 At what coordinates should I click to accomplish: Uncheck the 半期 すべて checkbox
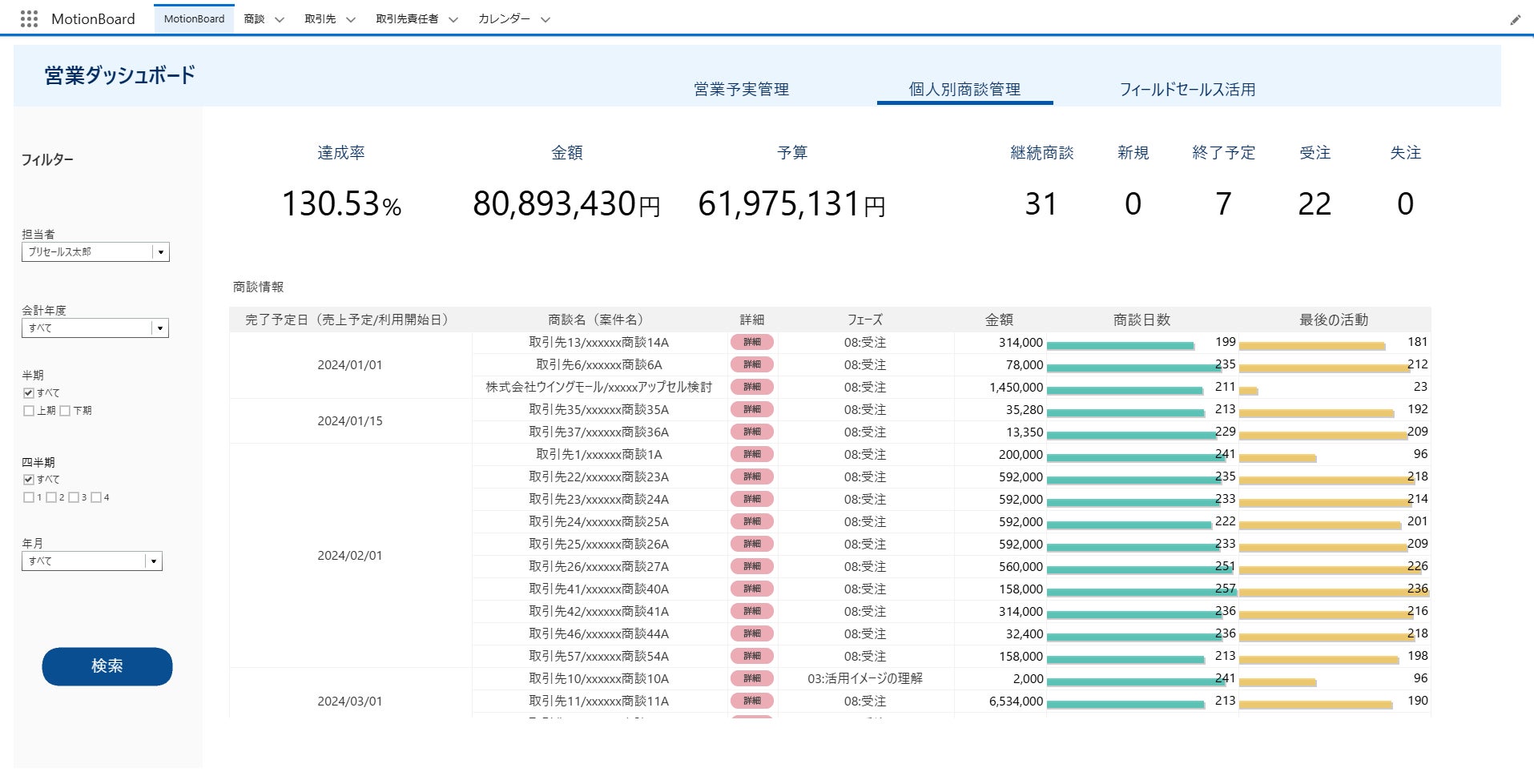[29, 393]
